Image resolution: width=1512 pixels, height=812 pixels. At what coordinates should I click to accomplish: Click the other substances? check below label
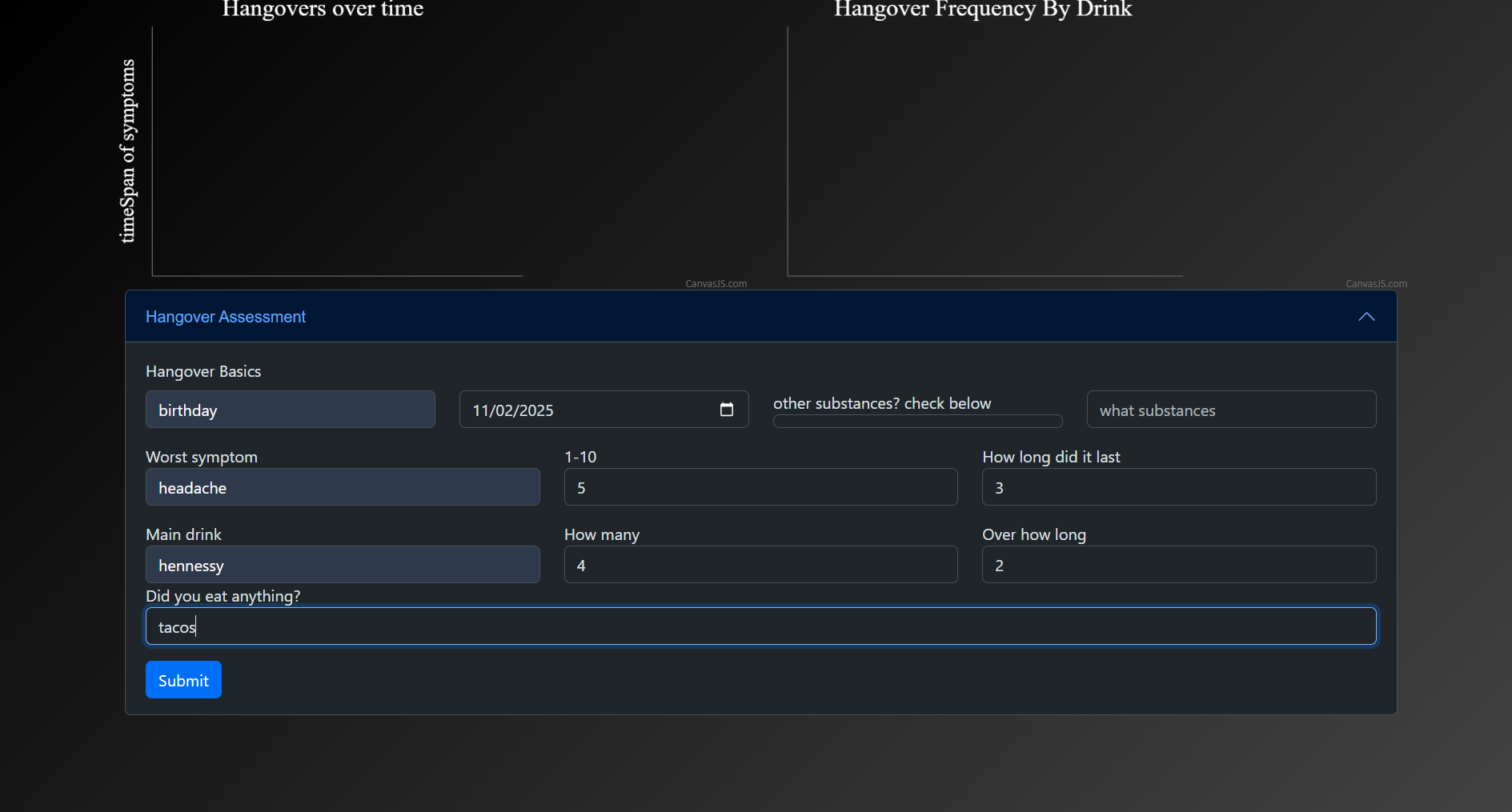(881, 403)
